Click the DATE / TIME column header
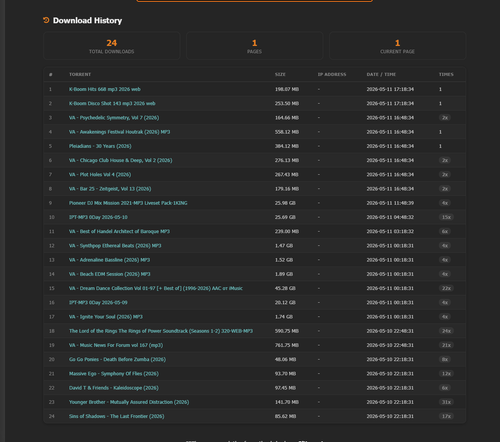 pos(381,74)
